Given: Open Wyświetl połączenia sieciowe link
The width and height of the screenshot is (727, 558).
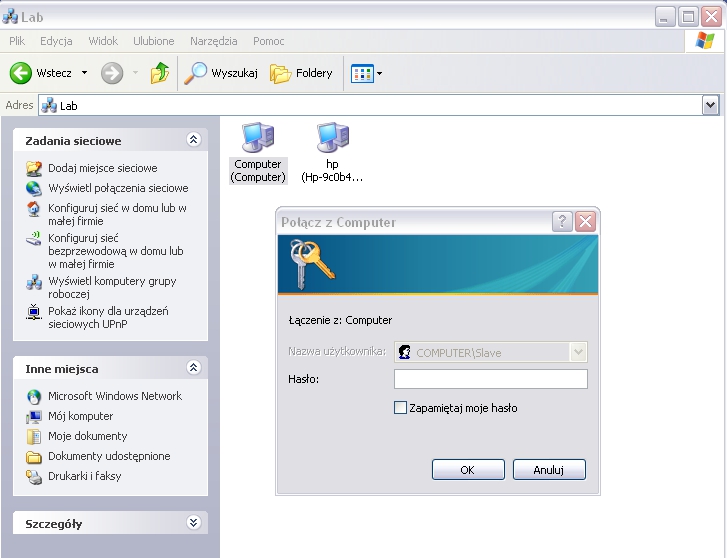Looking at the screenshot, I should [118, 188].
